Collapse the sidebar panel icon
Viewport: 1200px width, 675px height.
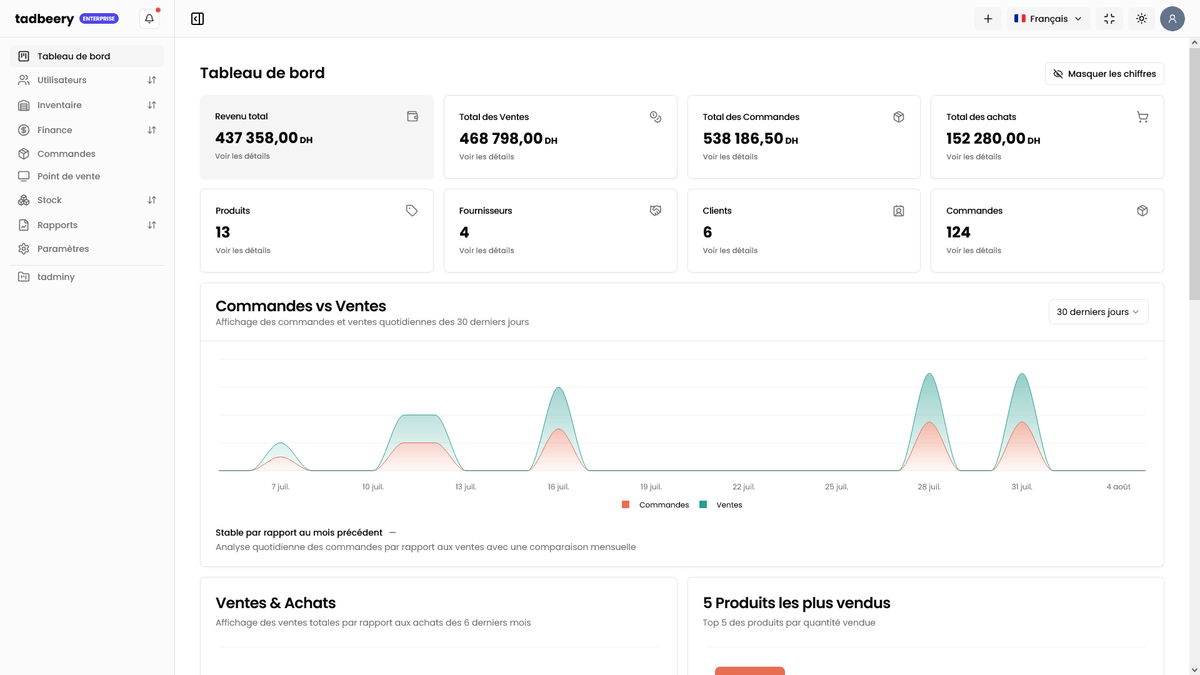tap(197, 19)
